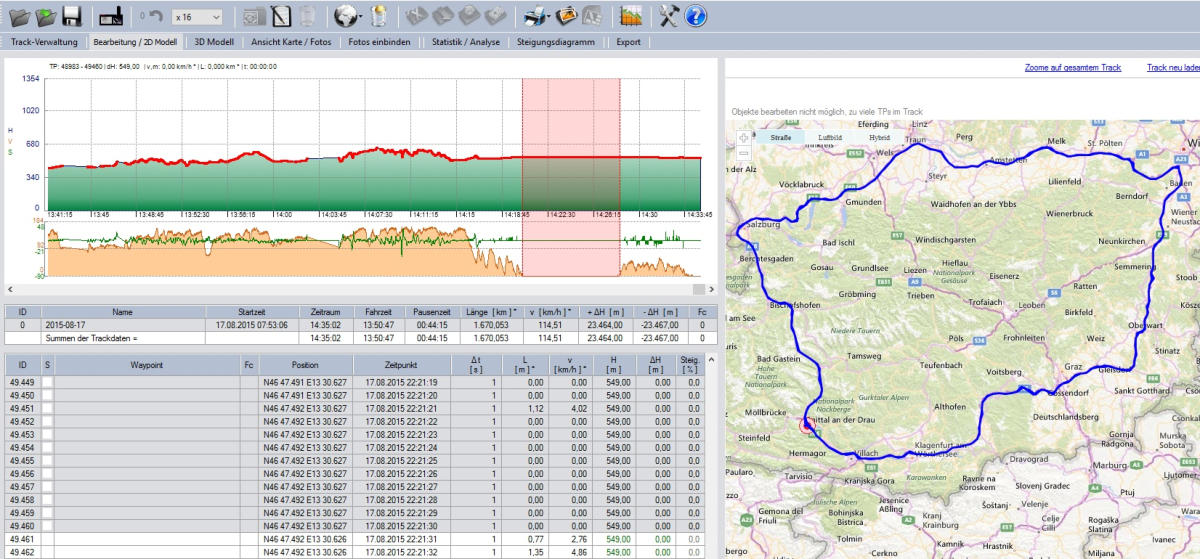Tick the S checkbox in row 49.451

tap(47, 408)
